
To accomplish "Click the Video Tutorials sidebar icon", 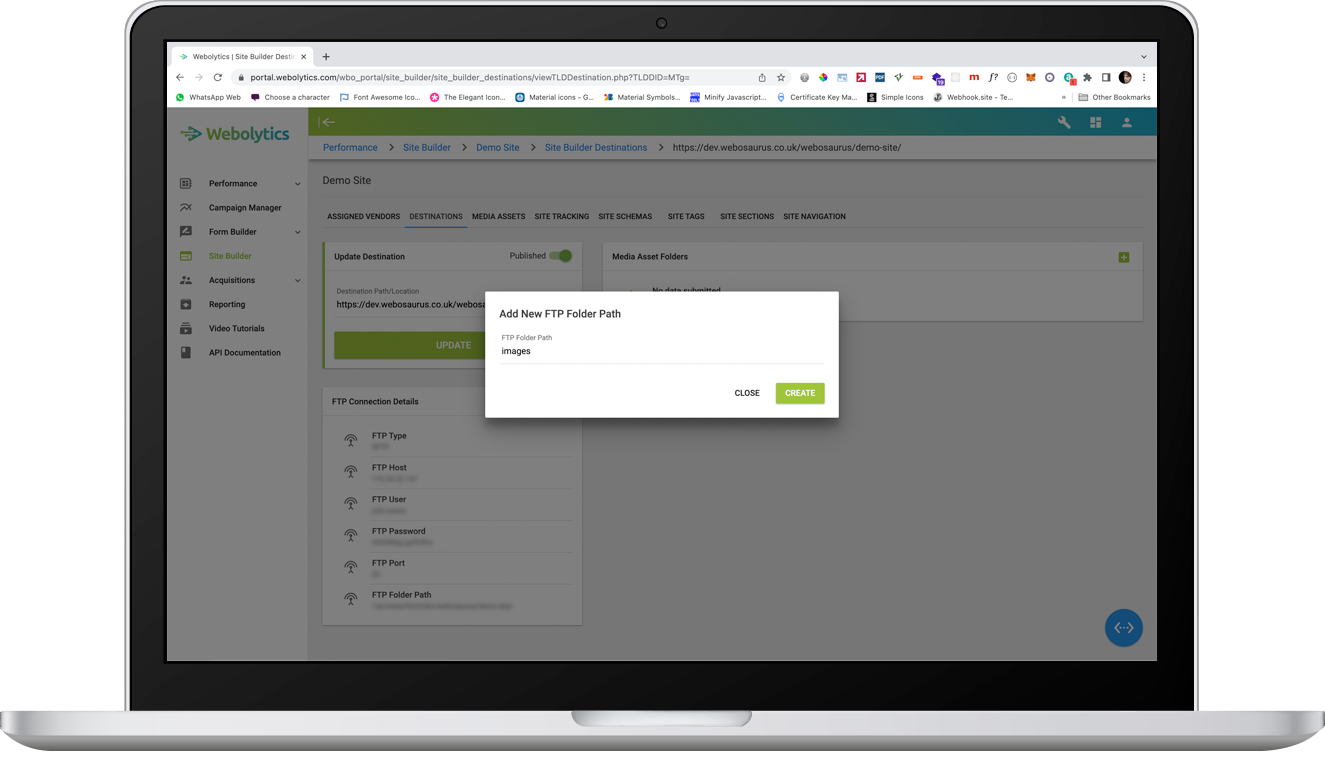I will pos(185,329).
